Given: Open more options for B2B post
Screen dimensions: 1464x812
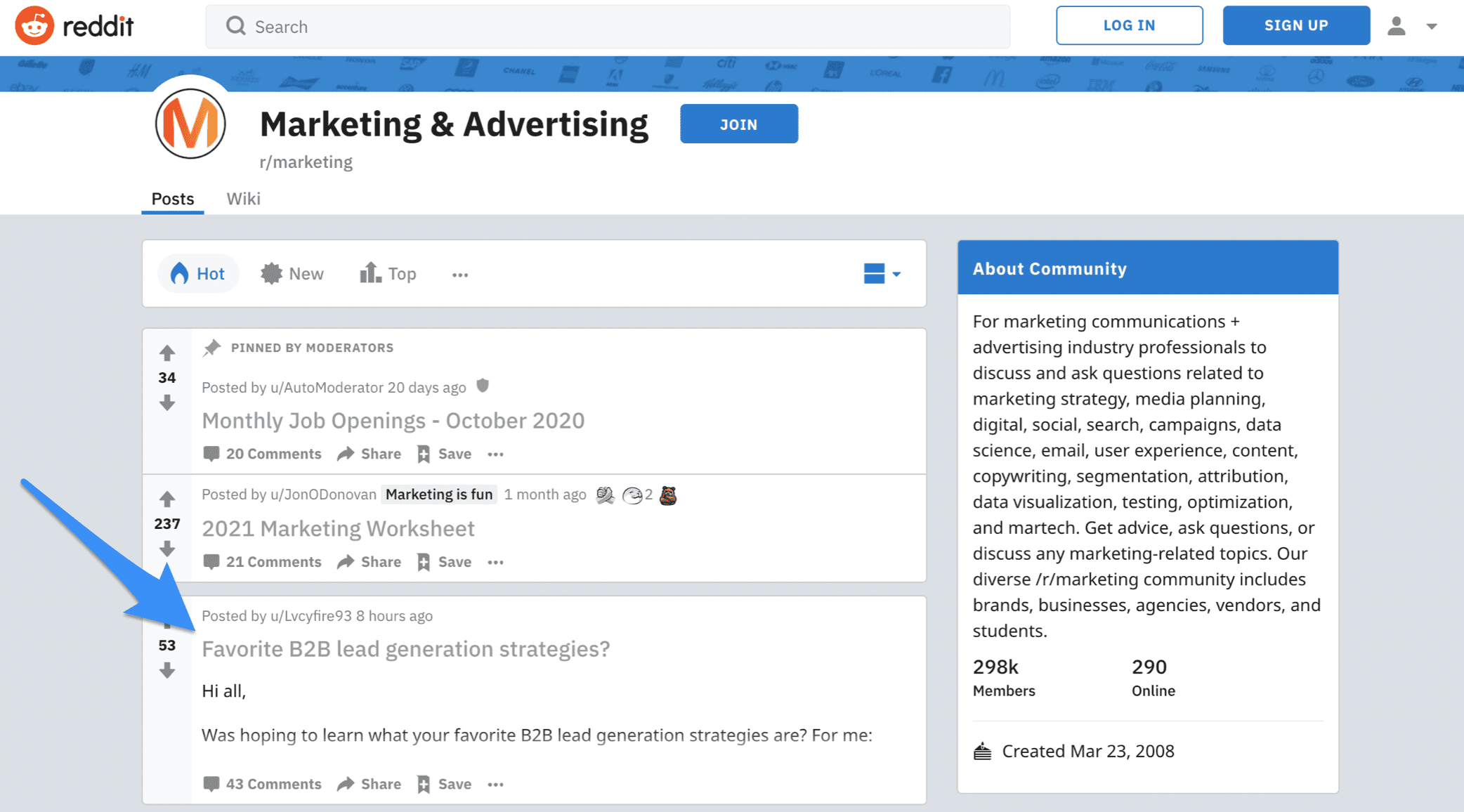Looking at the screenshot, I should (495, 785).
